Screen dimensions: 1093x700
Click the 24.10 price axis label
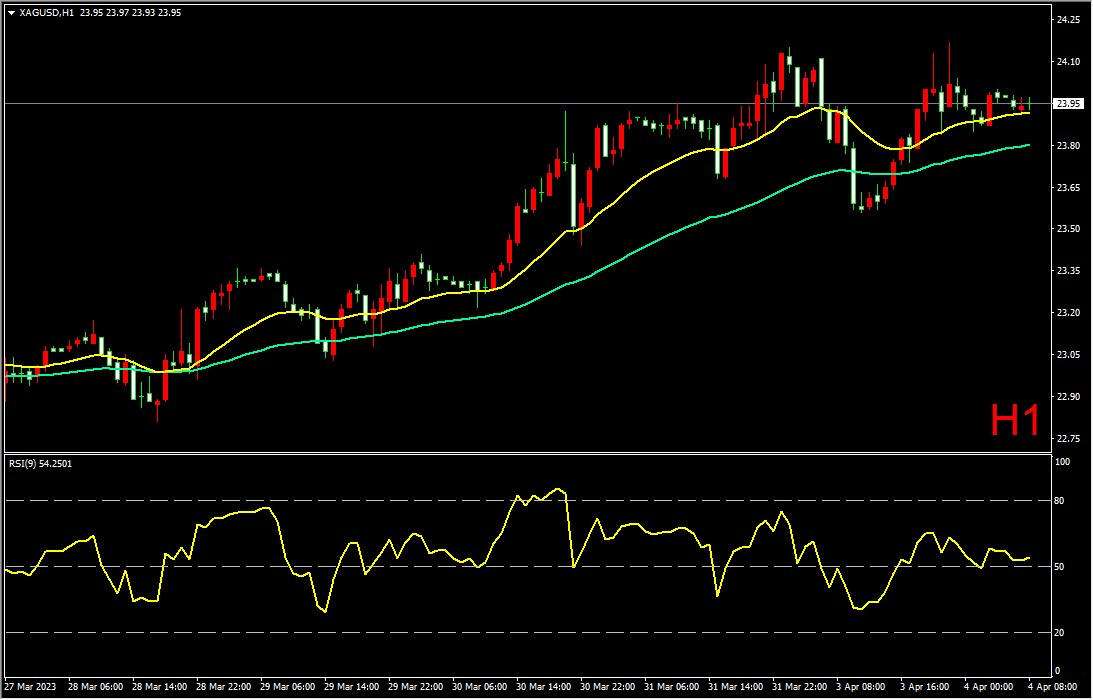(1068, 61)
